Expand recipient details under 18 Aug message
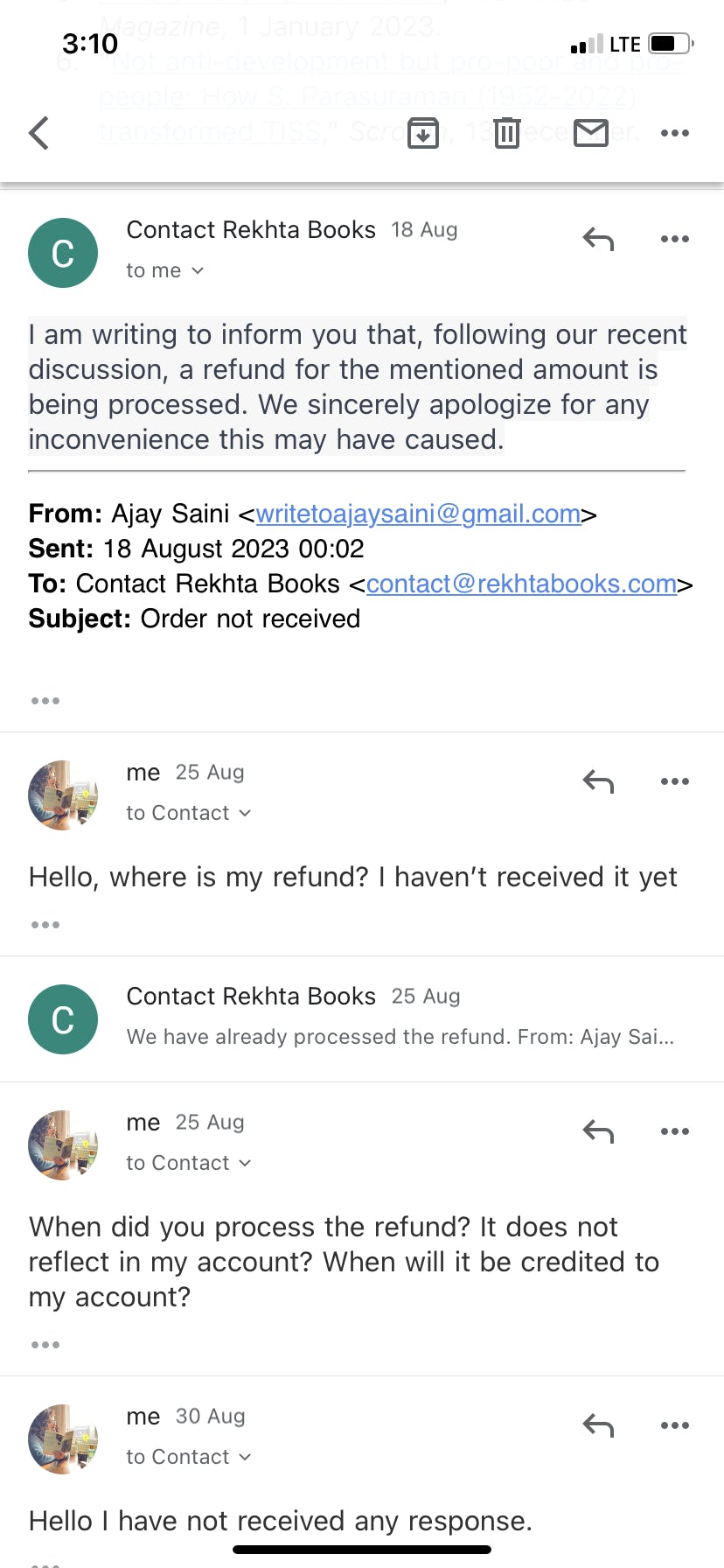This screenshot has width=724, height=1568. point(165,270)
